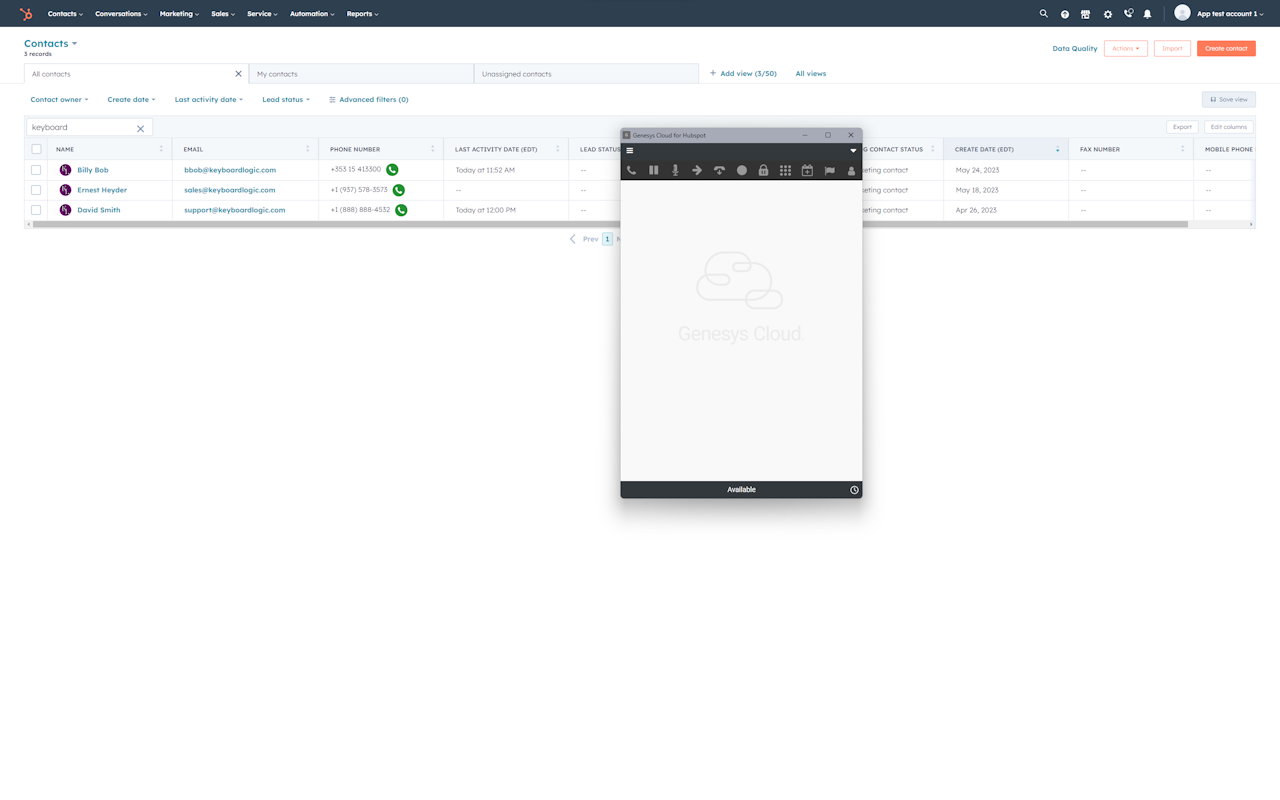
Task: Click the transfer arrow icon in Genesys
Action: [697, 171]
